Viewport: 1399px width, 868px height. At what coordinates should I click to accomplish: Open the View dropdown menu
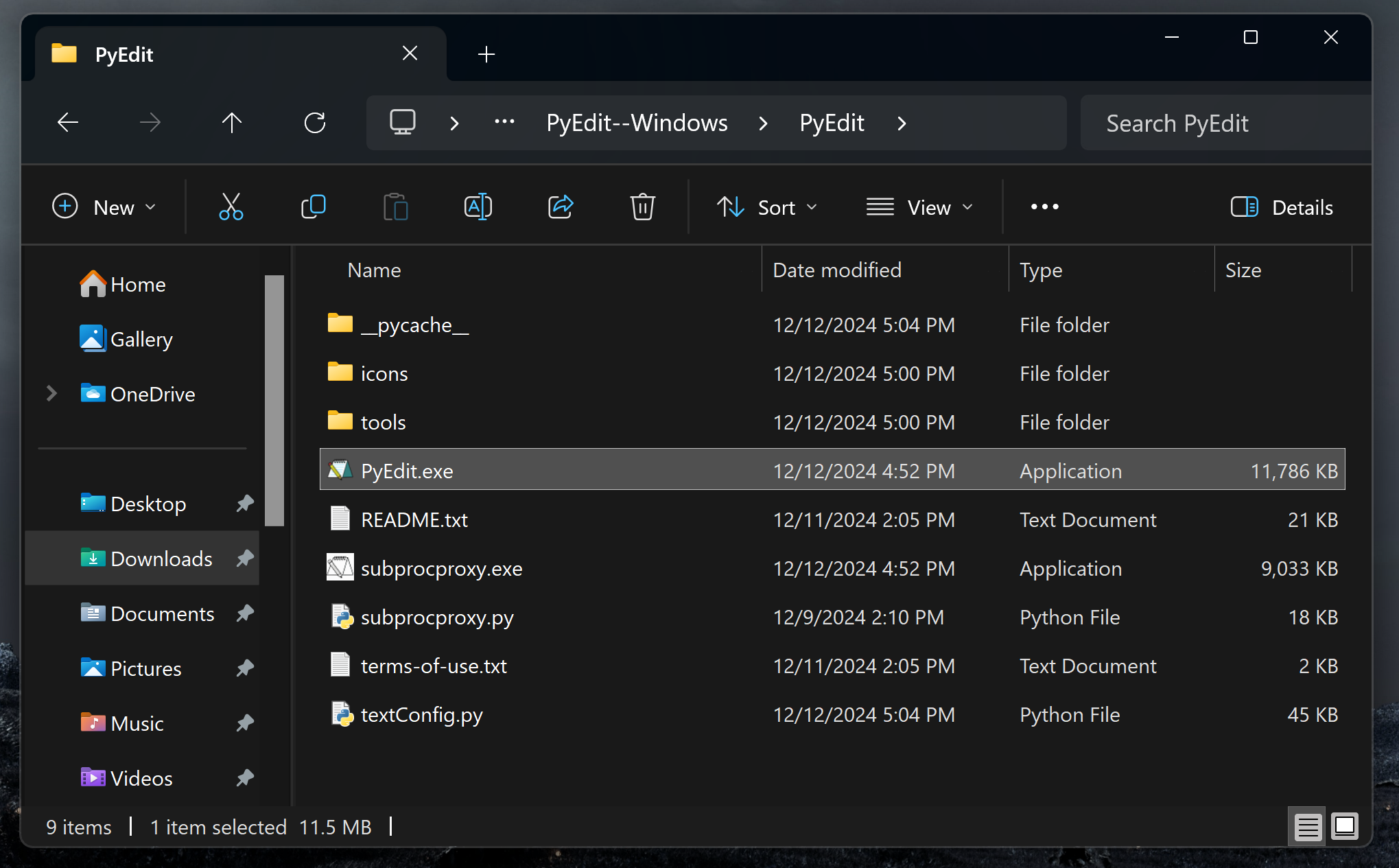pyautogui.click(x=920, y=207)
